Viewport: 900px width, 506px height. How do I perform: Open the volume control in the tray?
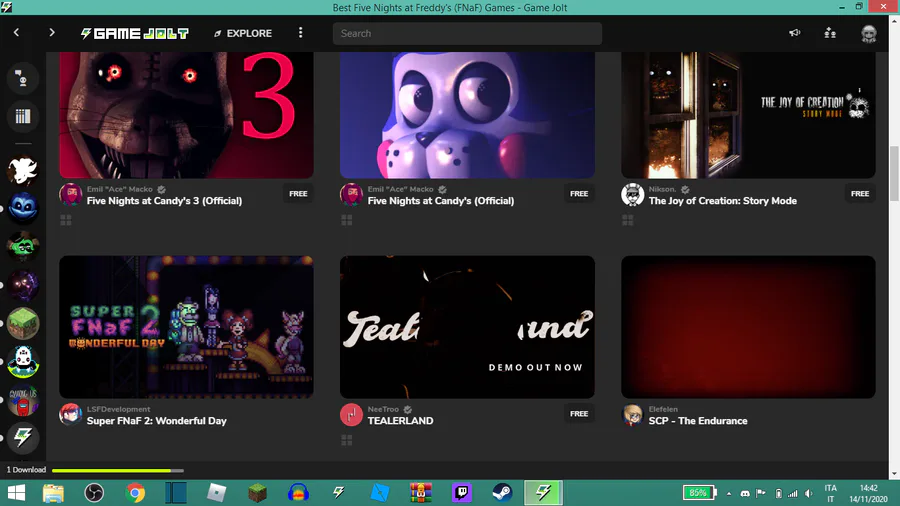click(809, 493)
